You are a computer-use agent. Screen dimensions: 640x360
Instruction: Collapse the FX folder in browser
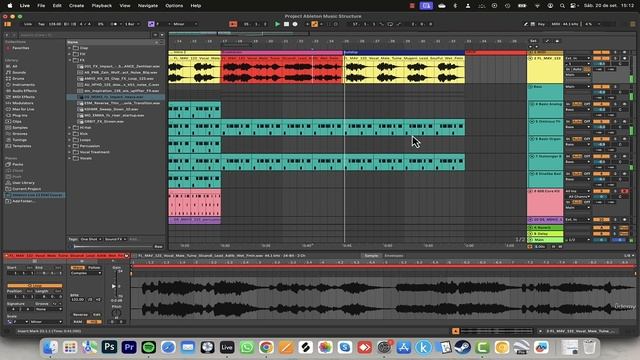[70, 60]
